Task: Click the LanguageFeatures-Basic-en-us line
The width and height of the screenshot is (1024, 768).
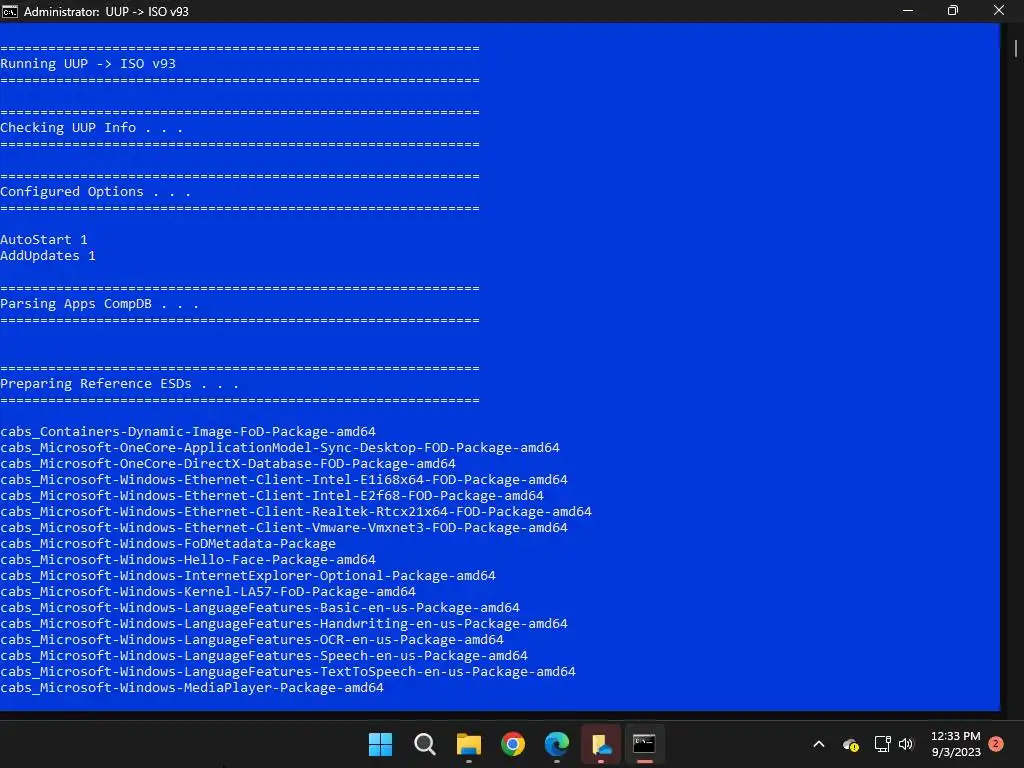Action: point(260,608)
